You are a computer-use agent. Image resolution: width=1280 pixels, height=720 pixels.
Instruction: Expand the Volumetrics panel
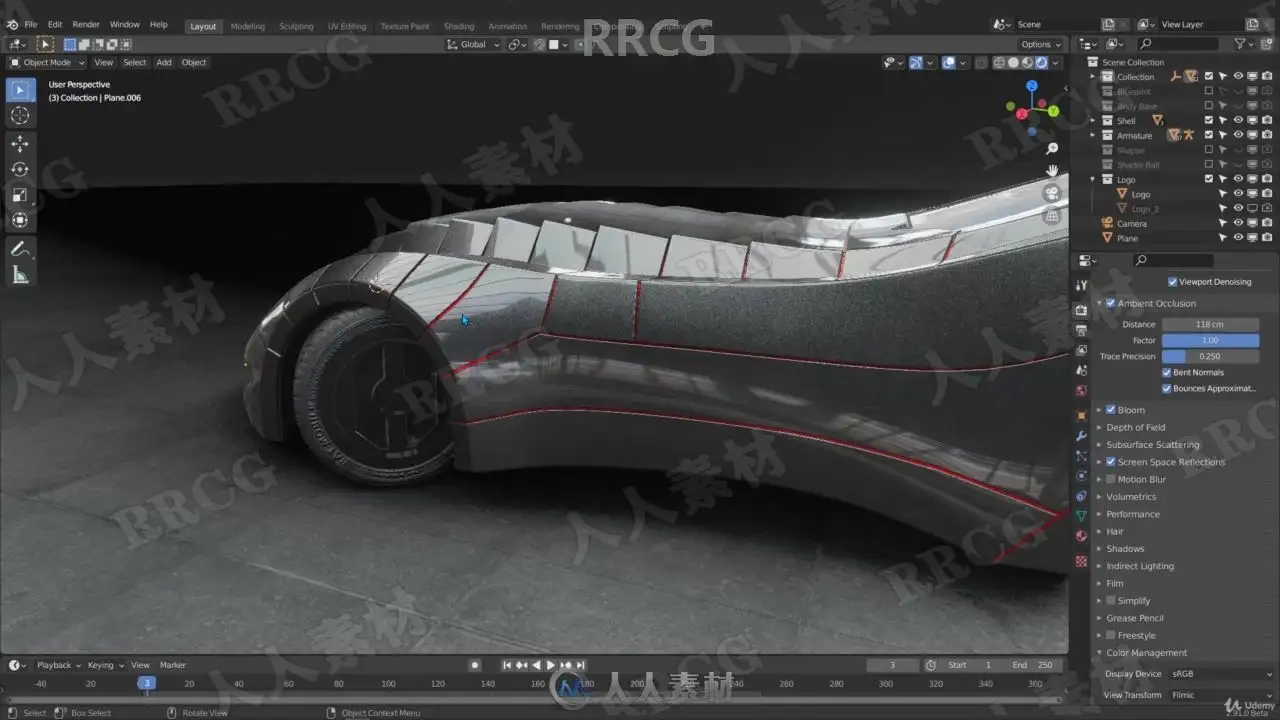tap(1131, 497)
